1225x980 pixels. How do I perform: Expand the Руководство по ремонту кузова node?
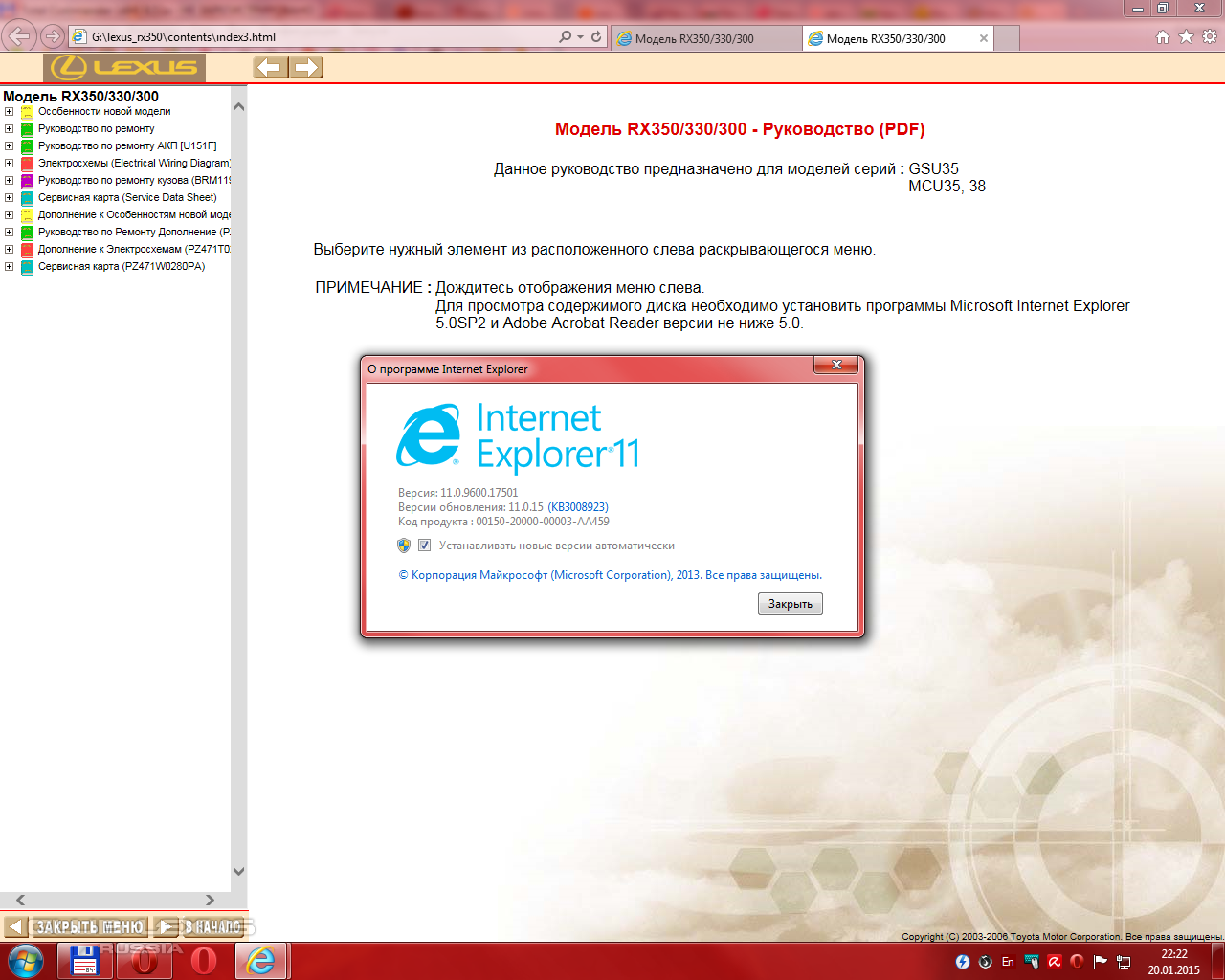click(x=9, y=181)
